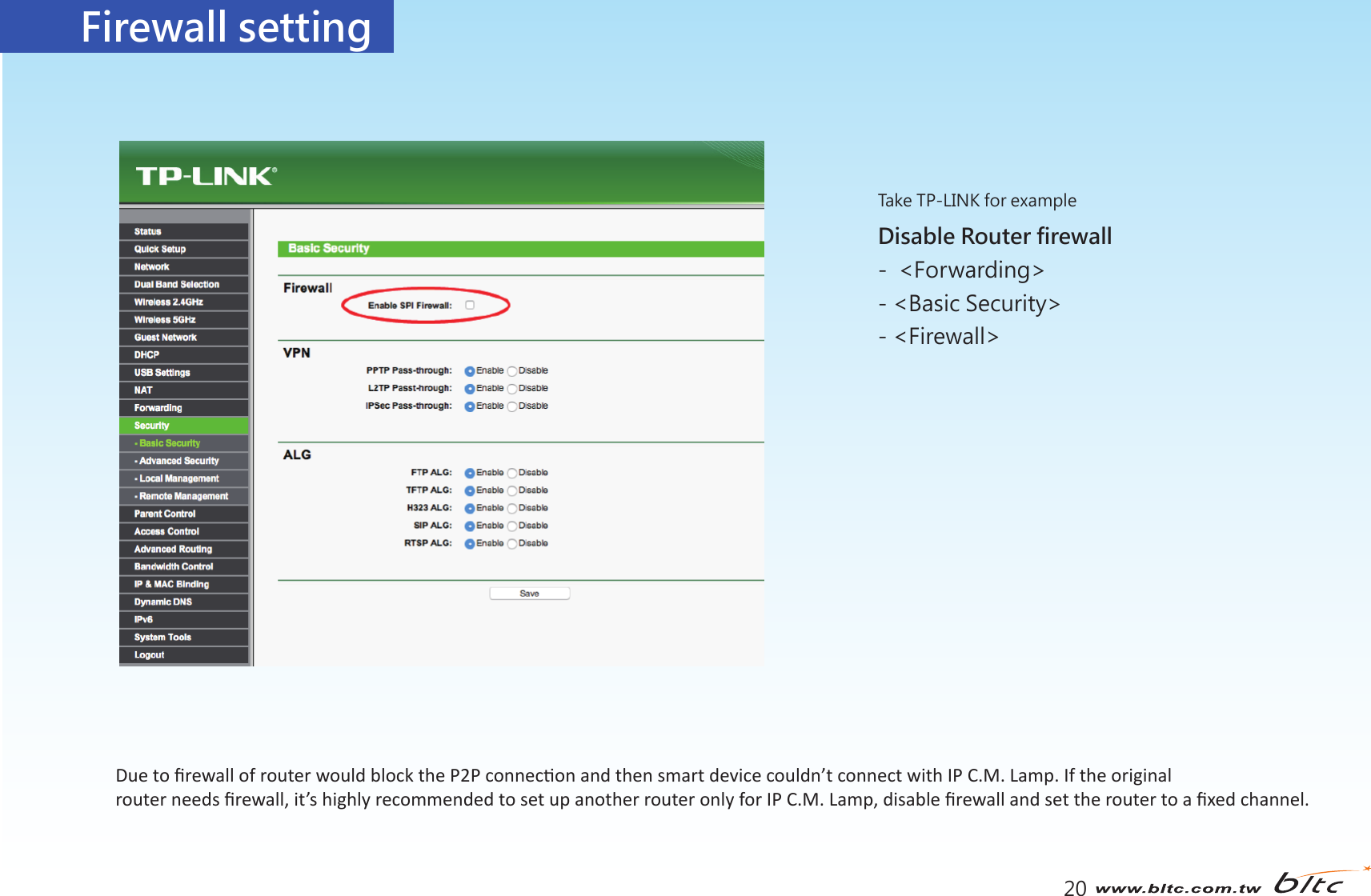Click the Save button
1371x896 pixels.
[529, 594]
